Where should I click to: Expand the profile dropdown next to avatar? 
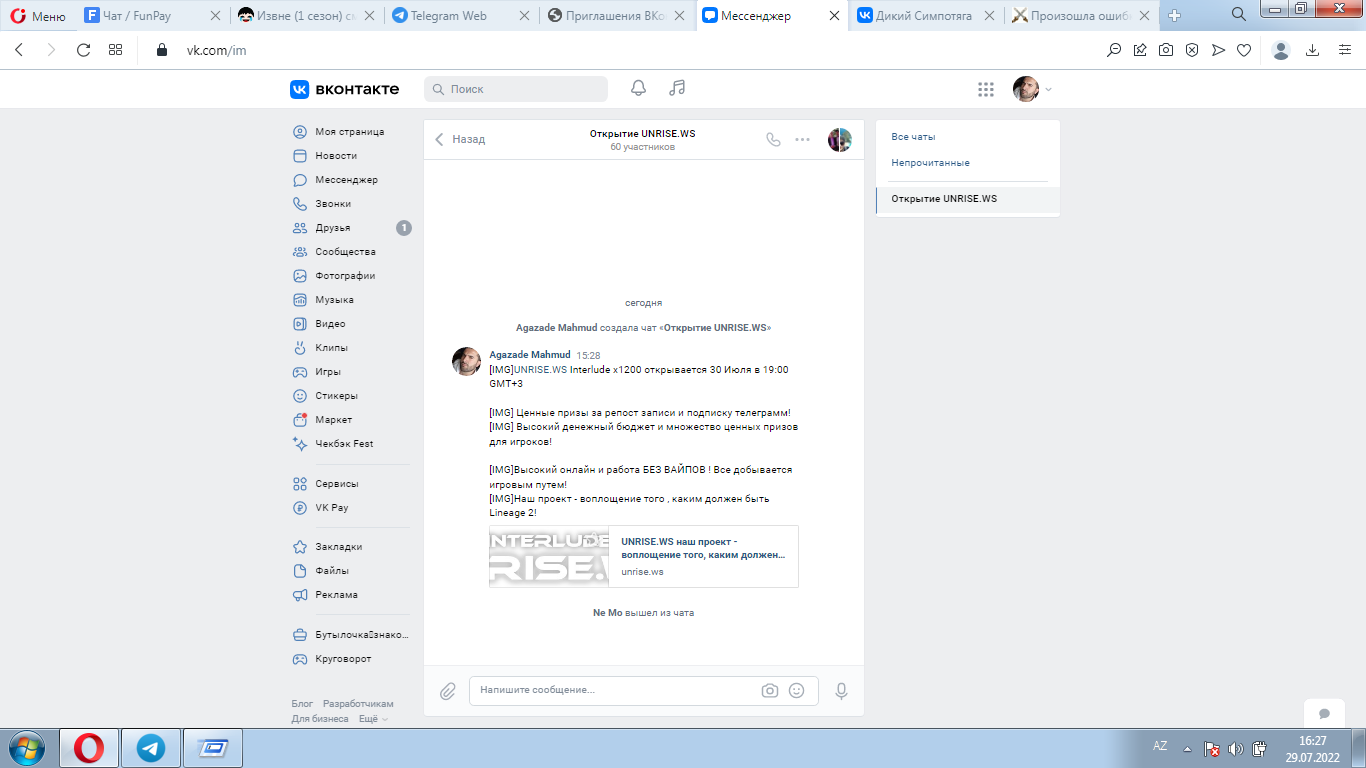point(1048,90)
